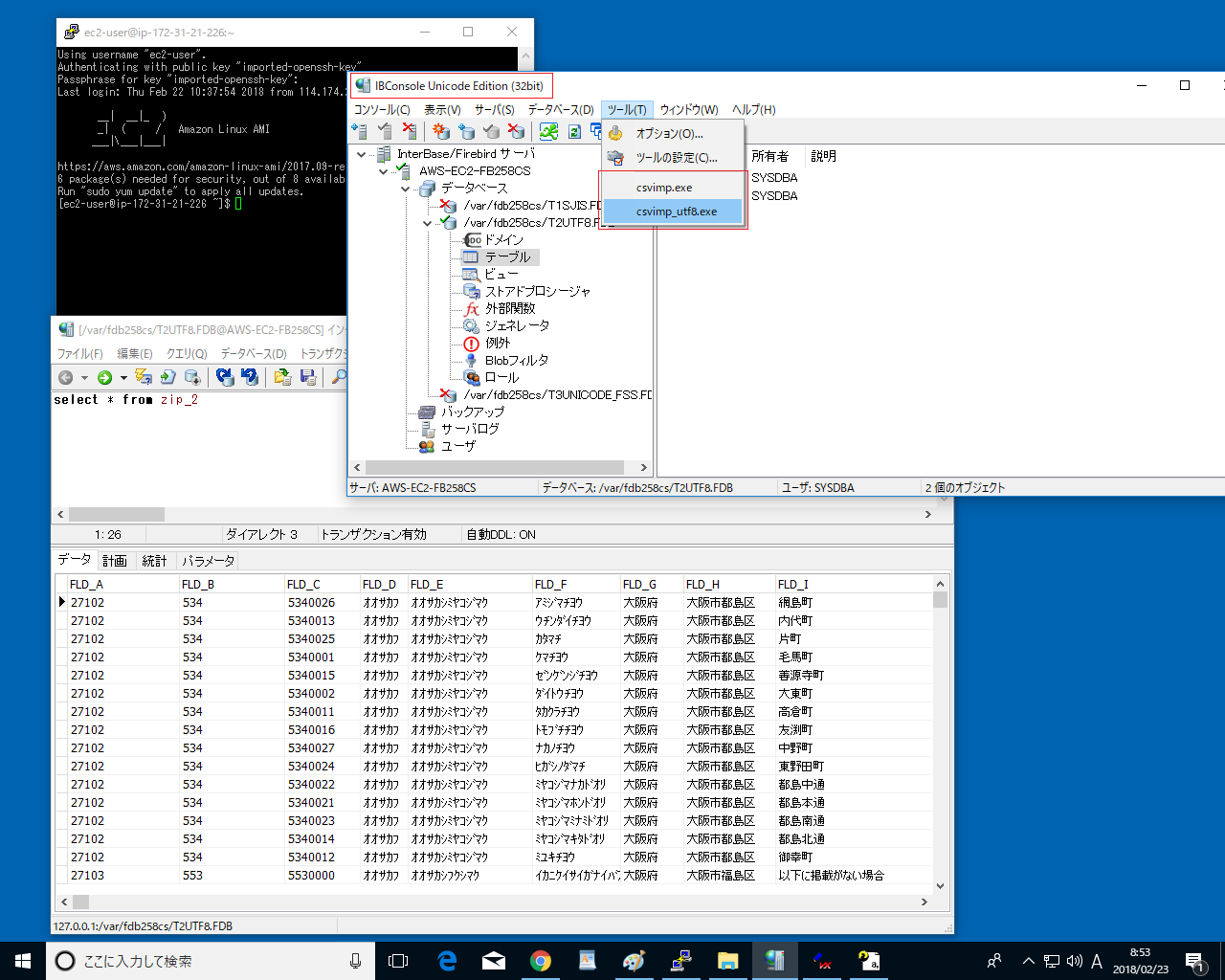Select 外部関数 in the database tree
The width and height of the screenshot is (1225, 980).
pyautogui.click(x=510, y=309)
